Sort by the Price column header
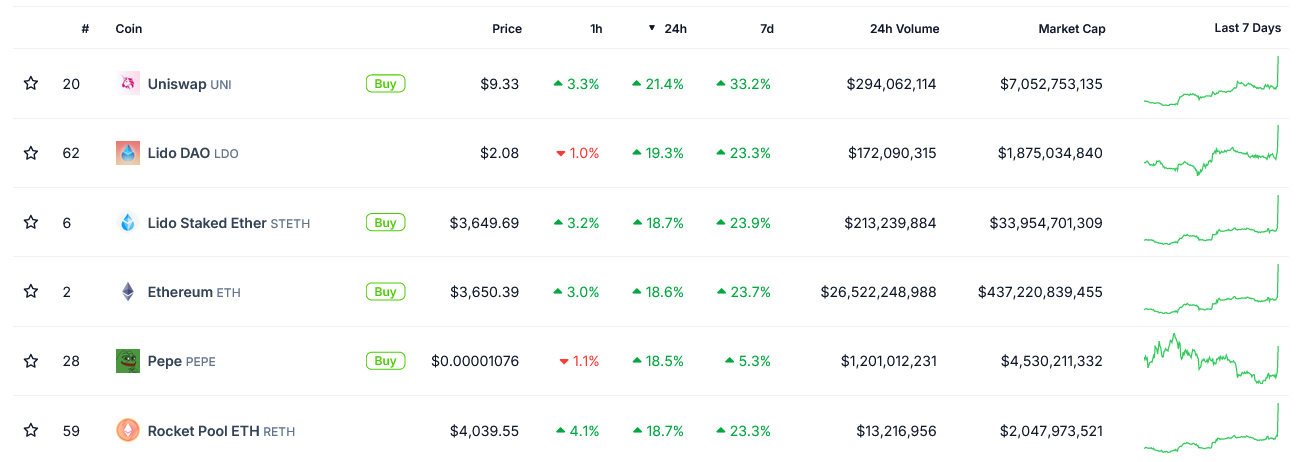The height and width of the screenshot is (462, 1300). pyautogui.click(x=507, y=29)
